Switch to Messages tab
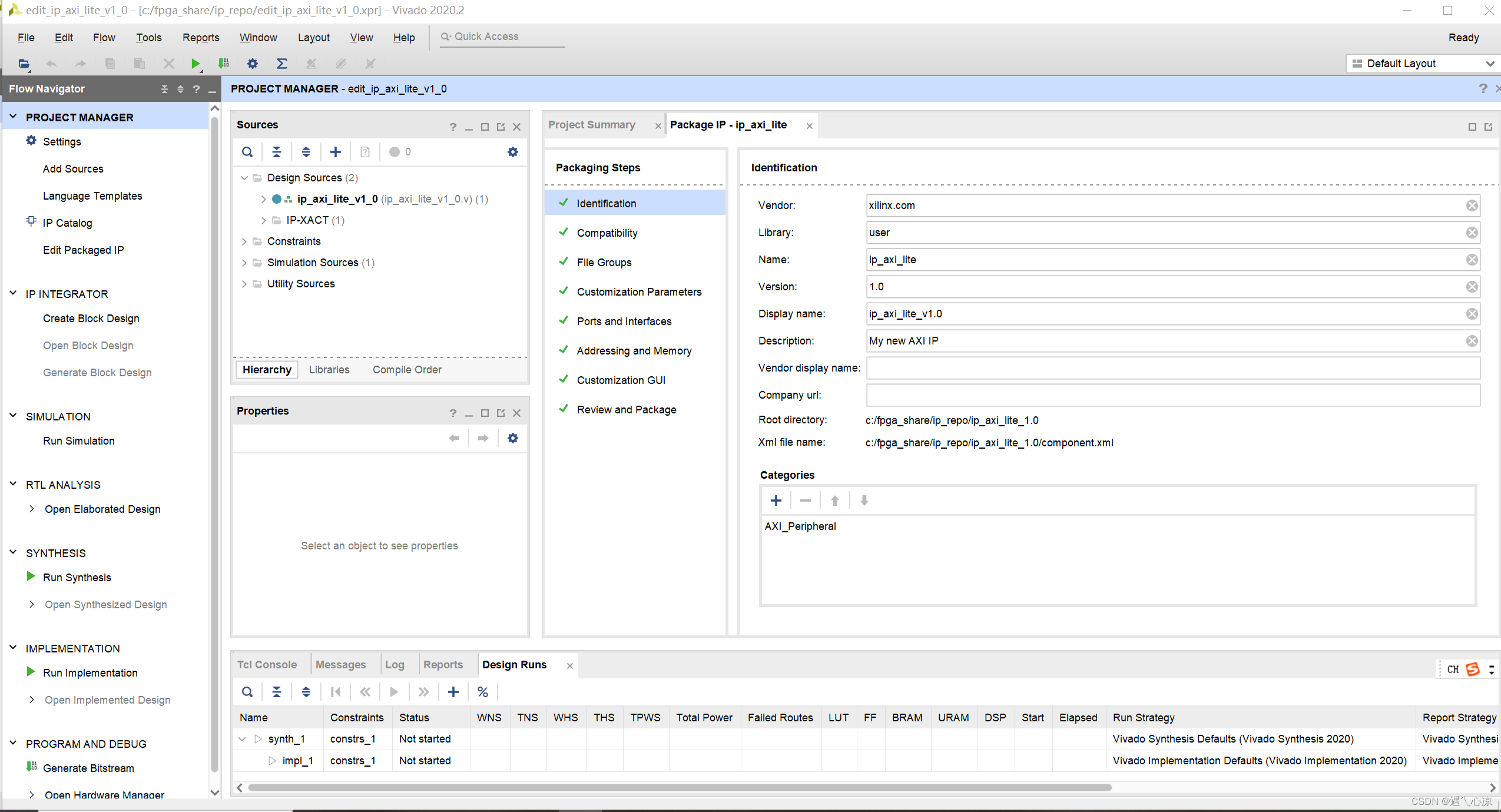1501x812 pixels. pyautogui.click(x=340, y=665)
